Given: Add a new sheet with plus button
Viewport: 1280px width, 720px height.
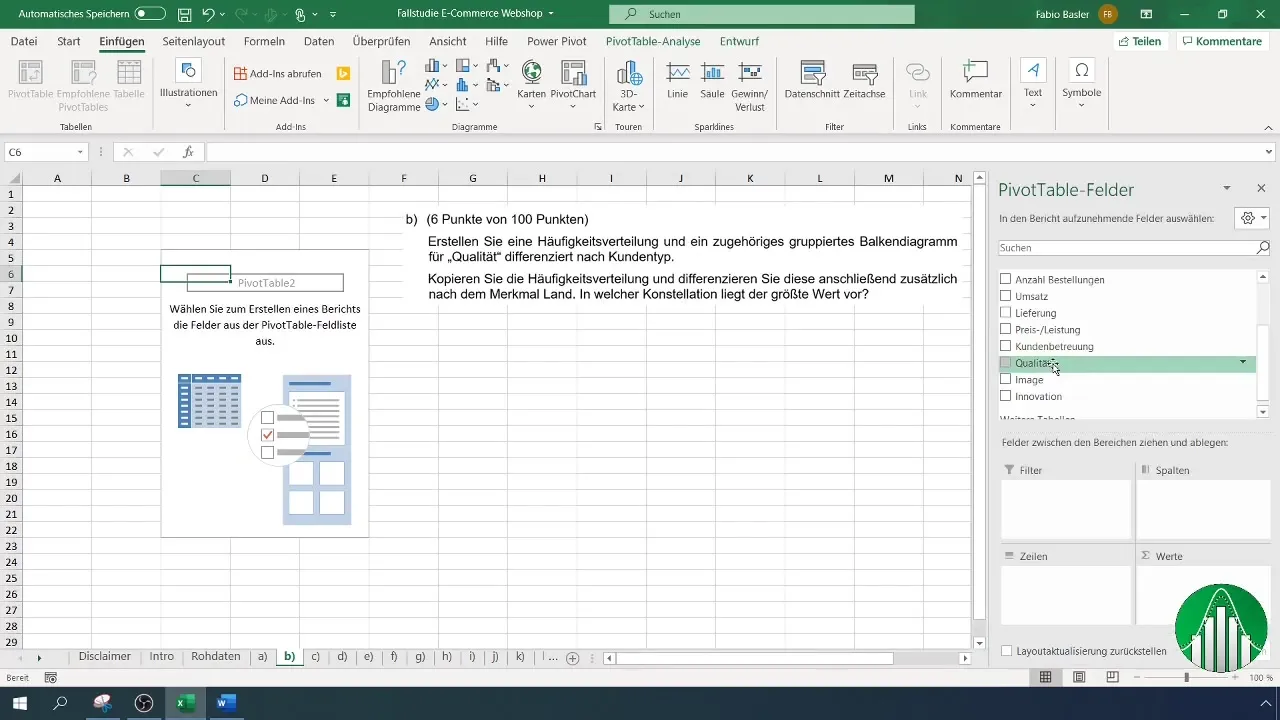Looking at the screenshot, I should click(x=573, y=658).
